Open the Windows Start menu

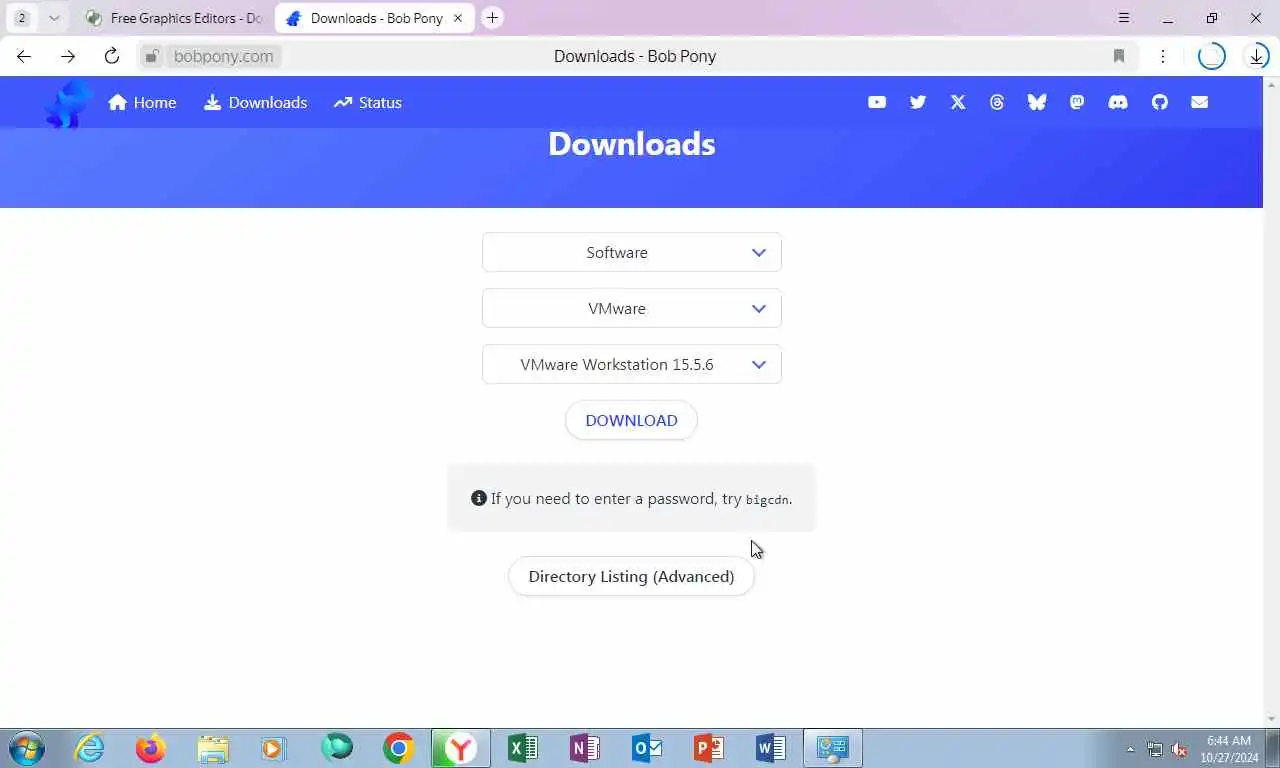pos(27,748)
